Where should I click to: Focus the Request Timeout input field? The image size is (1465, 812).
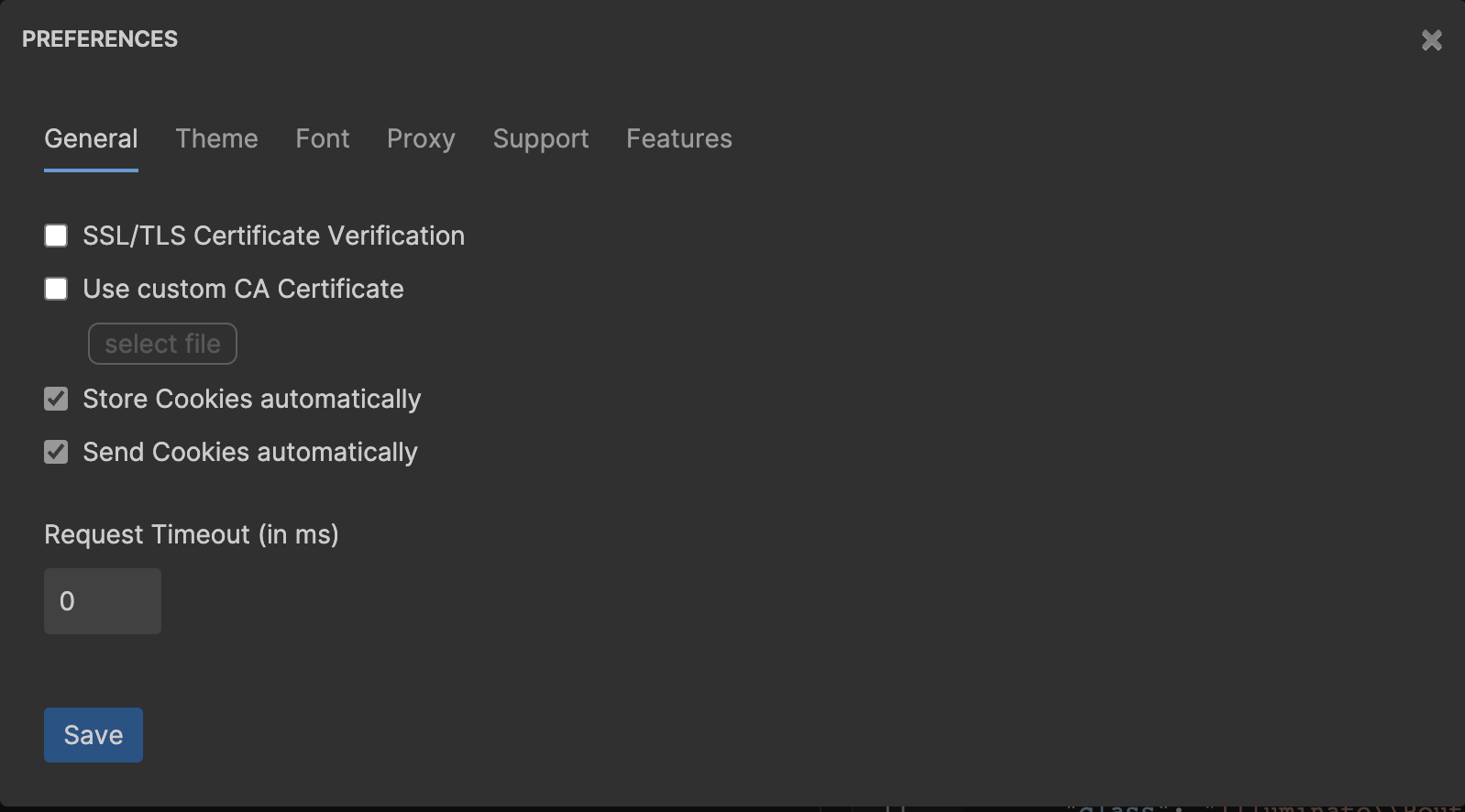click(x=102, y=600)
